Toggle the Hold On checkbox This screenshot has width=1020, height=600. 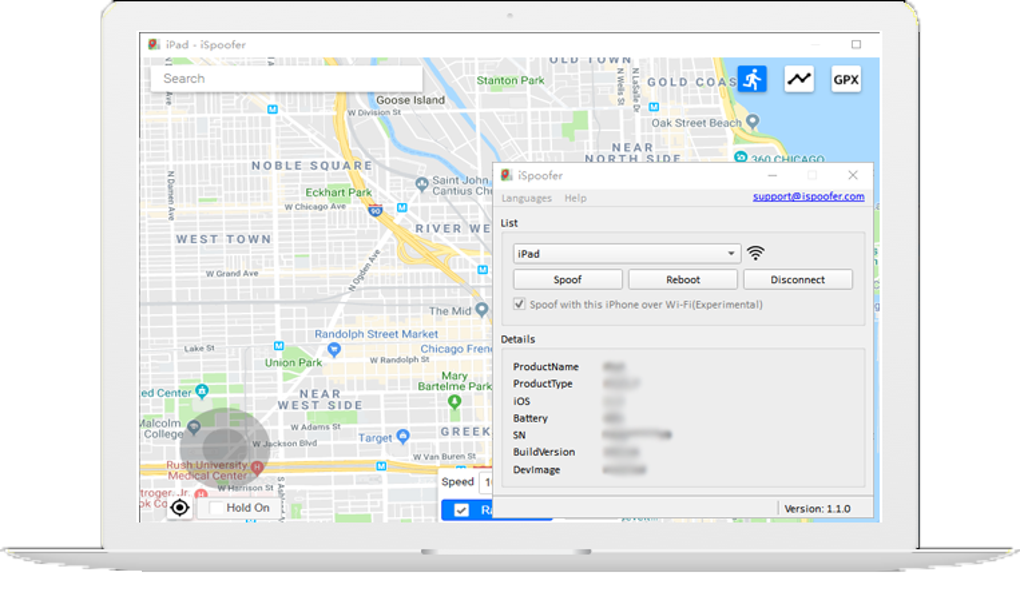[x=217, y=508]
